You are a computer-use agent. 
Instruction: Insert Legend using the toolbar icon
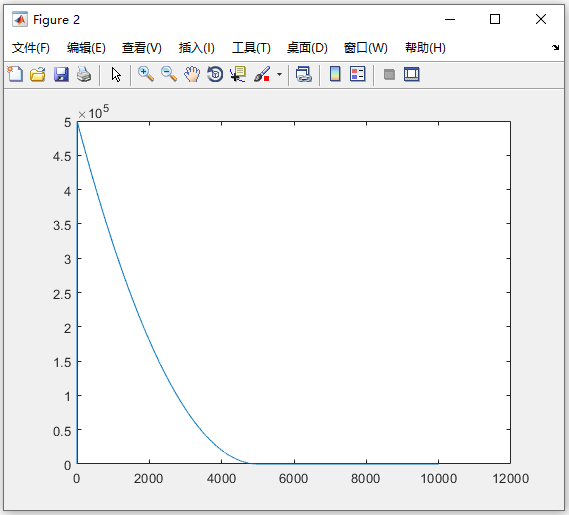(x=358, y=74)
